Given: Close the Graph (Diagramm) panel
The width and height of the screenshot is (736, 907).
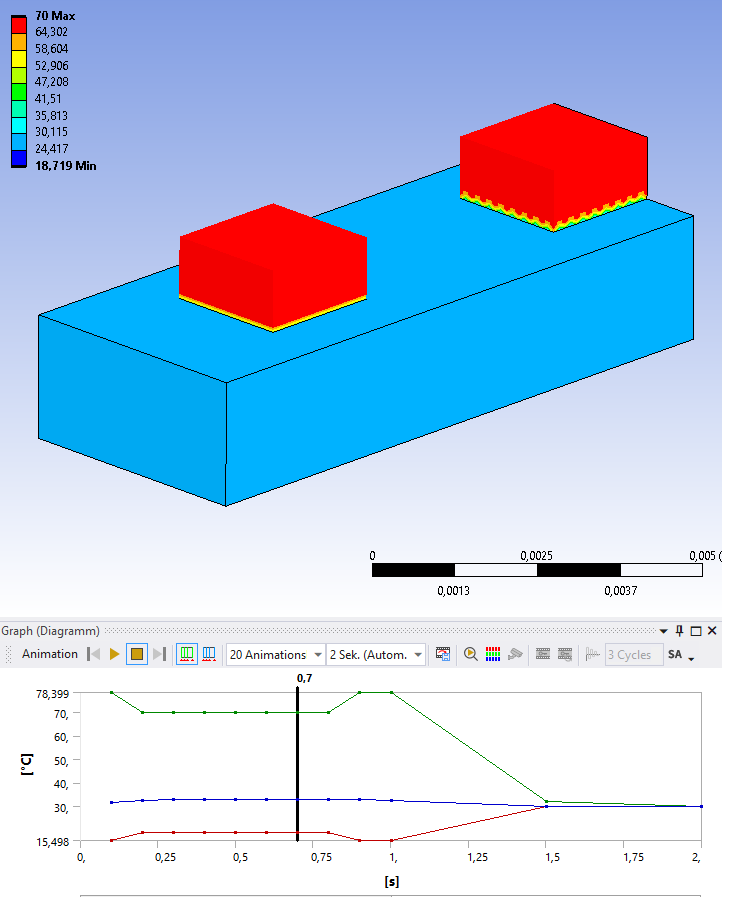Looking at the screenshot, I should (712, 631).
